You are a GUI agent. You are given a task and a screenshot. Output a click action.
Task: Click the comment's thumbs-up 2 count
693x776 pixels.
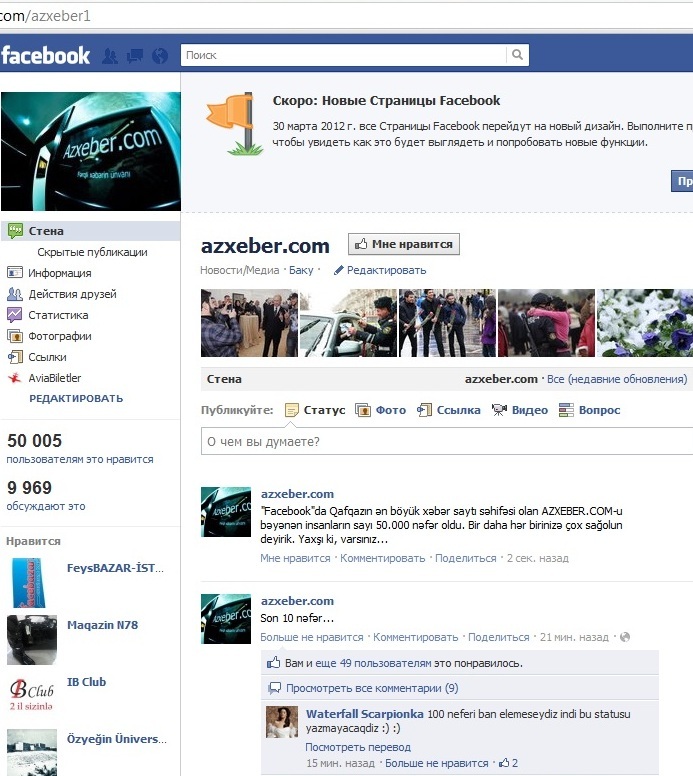point(508,764)
